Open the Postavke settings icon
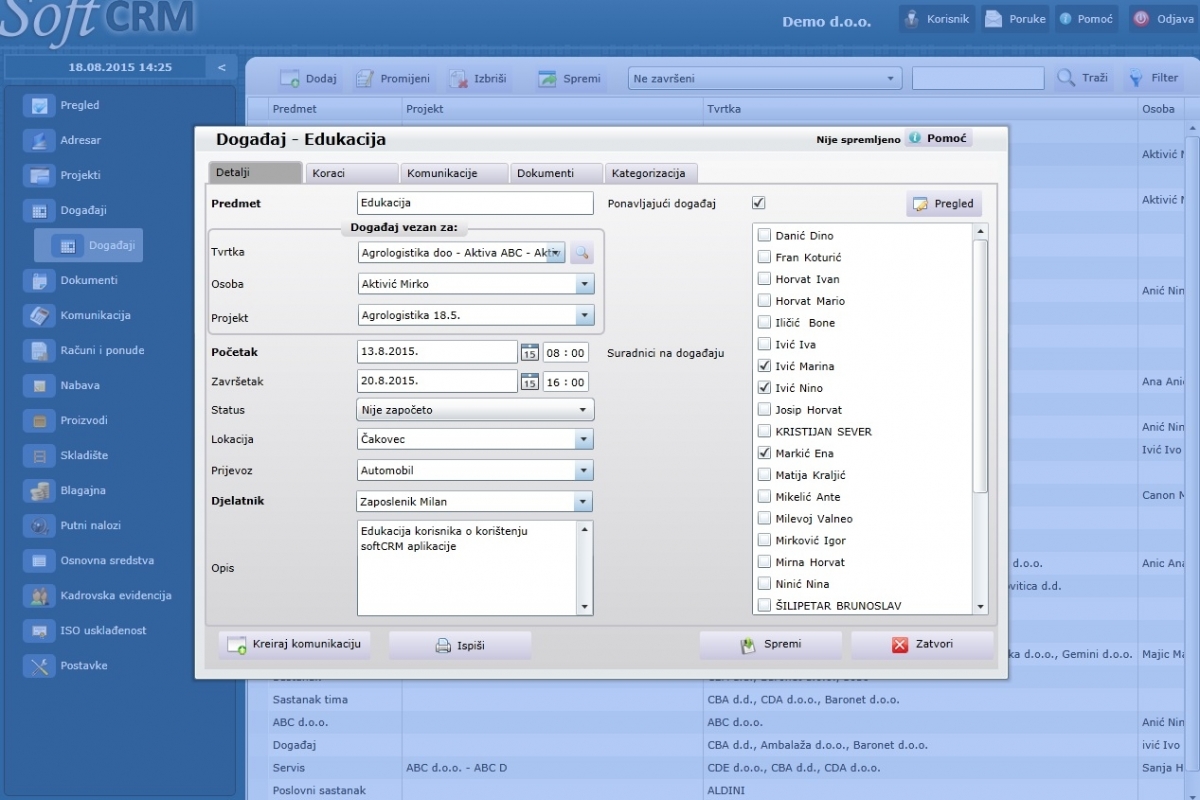Image resolution: width=1200 pixels, height=800 pixels. pyautogui.click(x=39, y=666)
